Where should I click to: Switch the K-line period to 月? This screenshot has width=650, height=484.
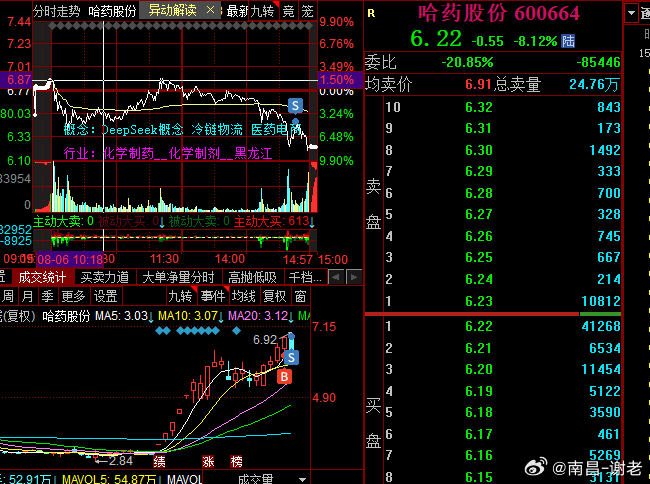pos(27,296)
